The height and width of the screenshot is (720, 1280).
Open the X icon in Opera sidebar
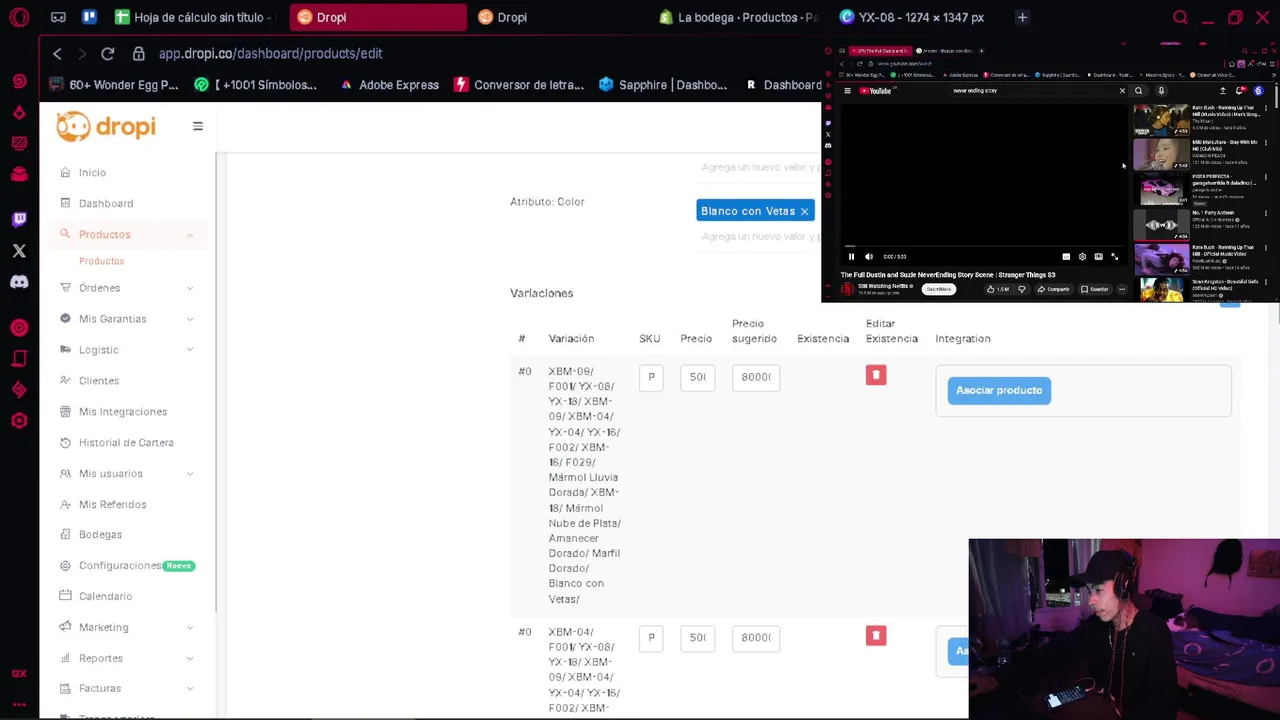(19, 251)
